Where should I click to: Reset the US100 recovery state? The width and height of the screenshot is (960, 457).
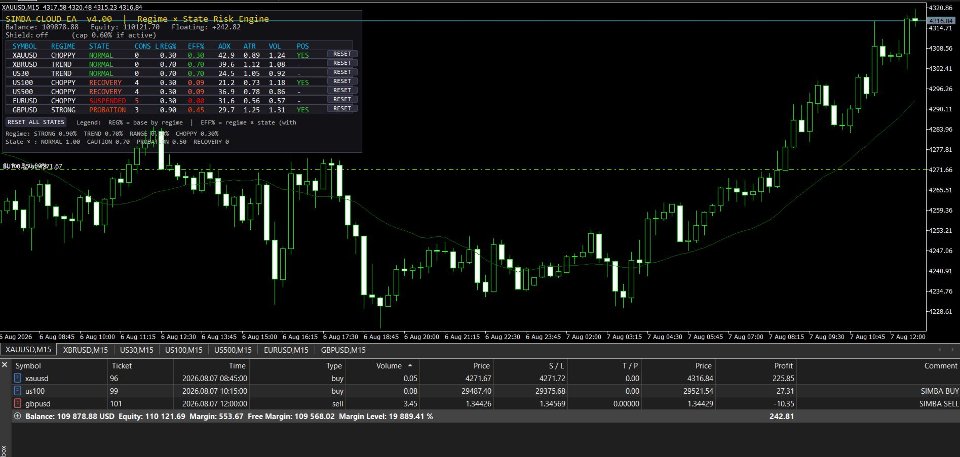[342, 81]
